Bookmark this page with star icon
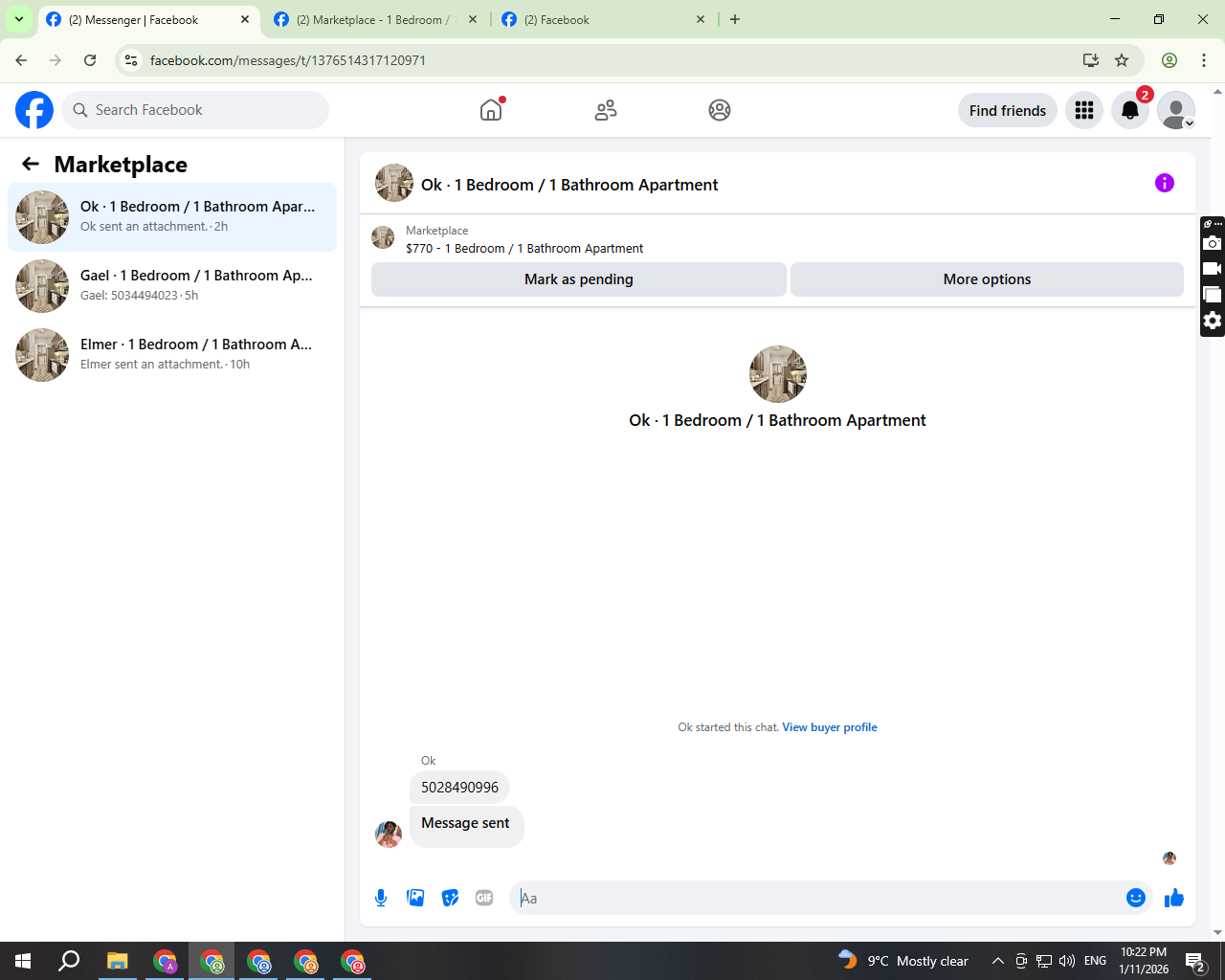 (1122, 60)
